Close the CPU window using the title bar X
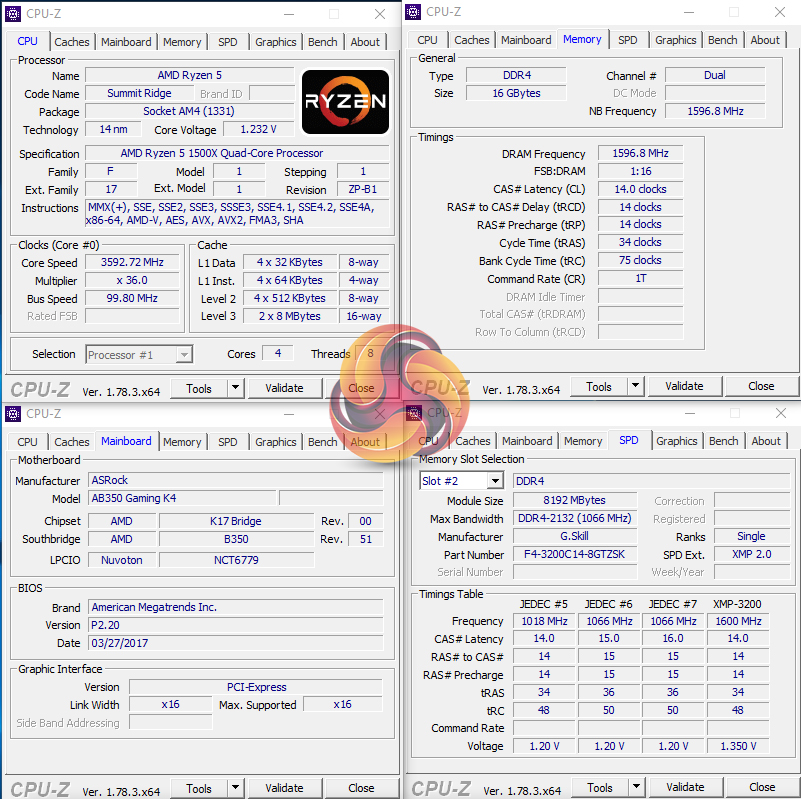Screen dimensions: 801x799 (380, 14)
